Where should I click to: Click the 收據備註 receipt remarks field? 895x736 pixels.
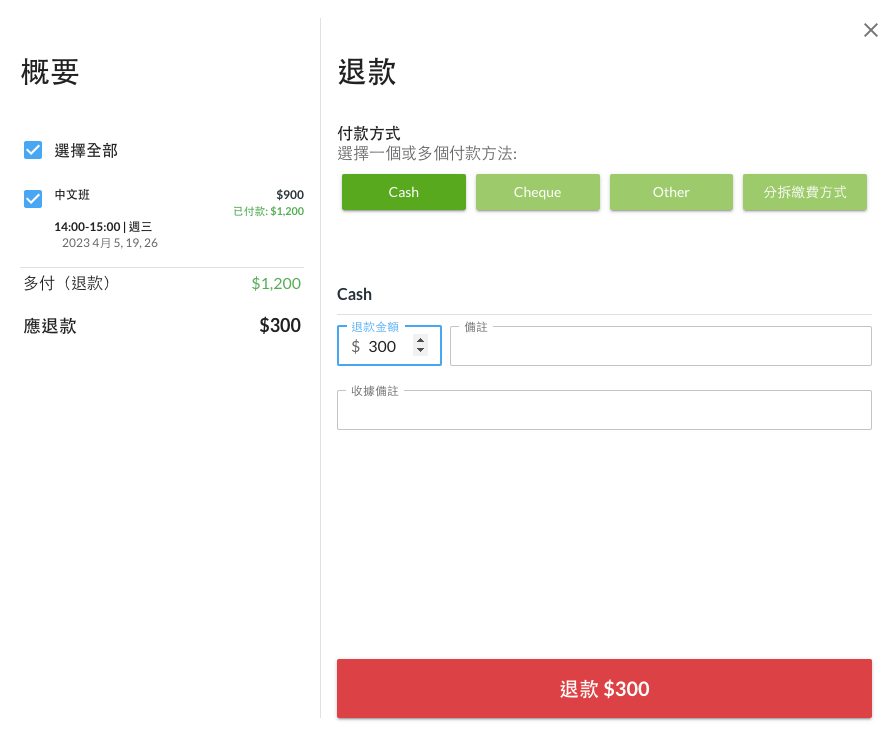point(604,411)
